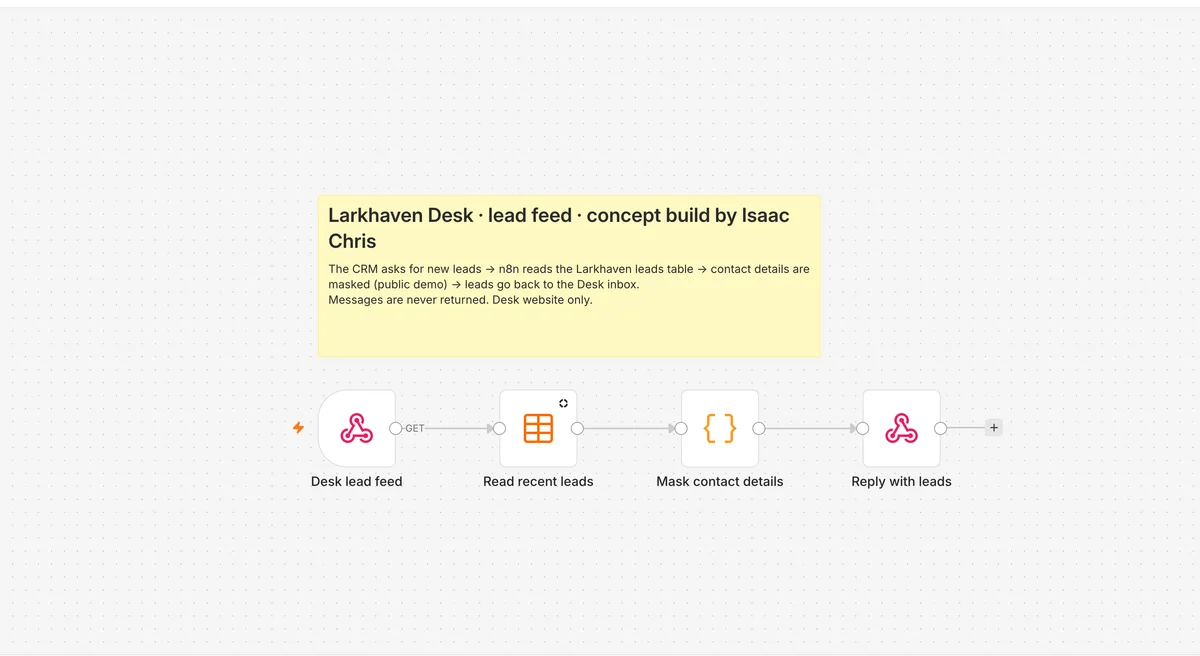The width and height of the screenshot is (1200, 656).
Task: Select the curly braces Mask contact details node
Action: 720,428
